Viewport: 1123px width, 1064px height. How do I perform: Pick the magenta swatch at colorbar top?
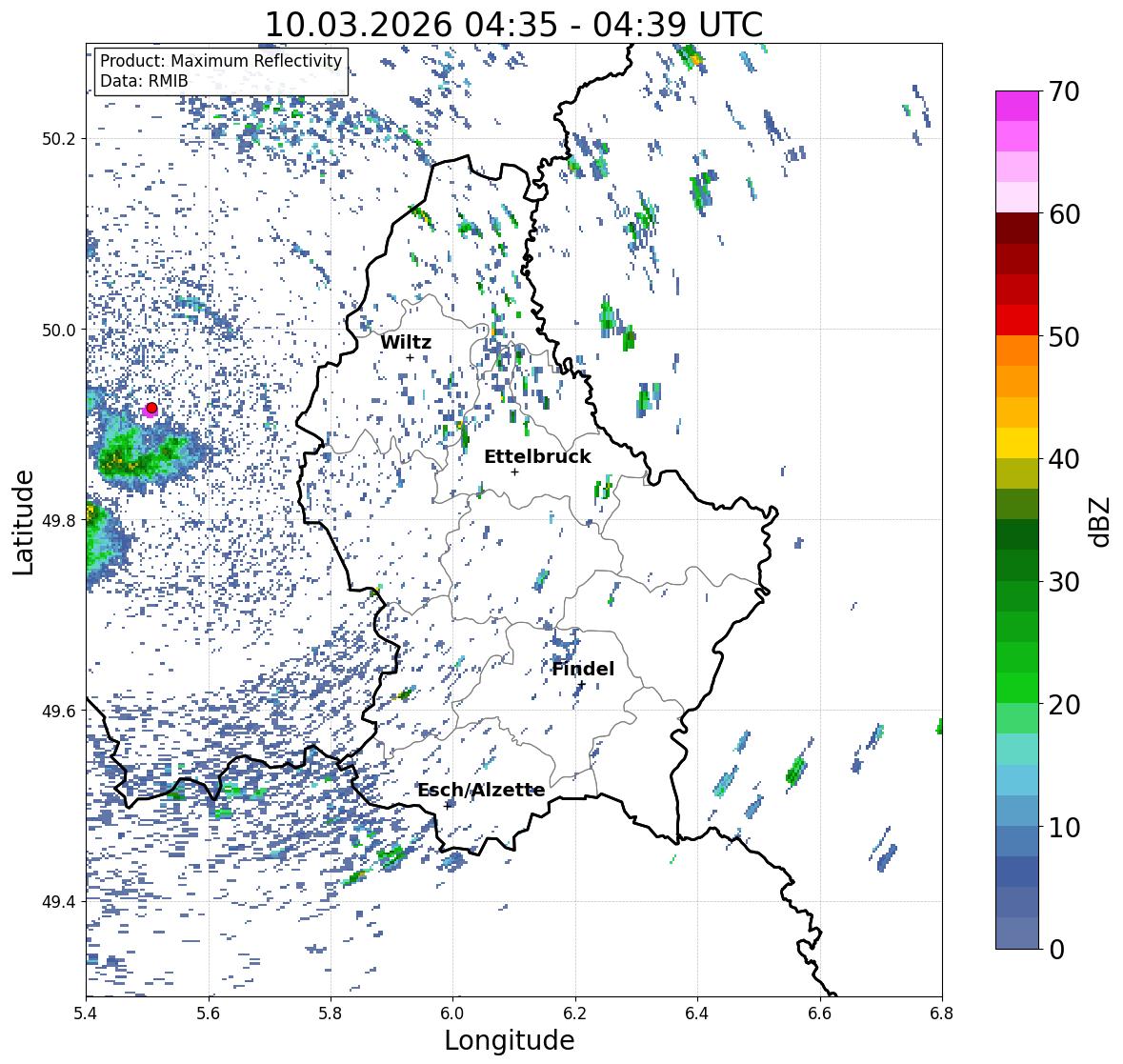pyautogui.click(x=1017, y=106)
